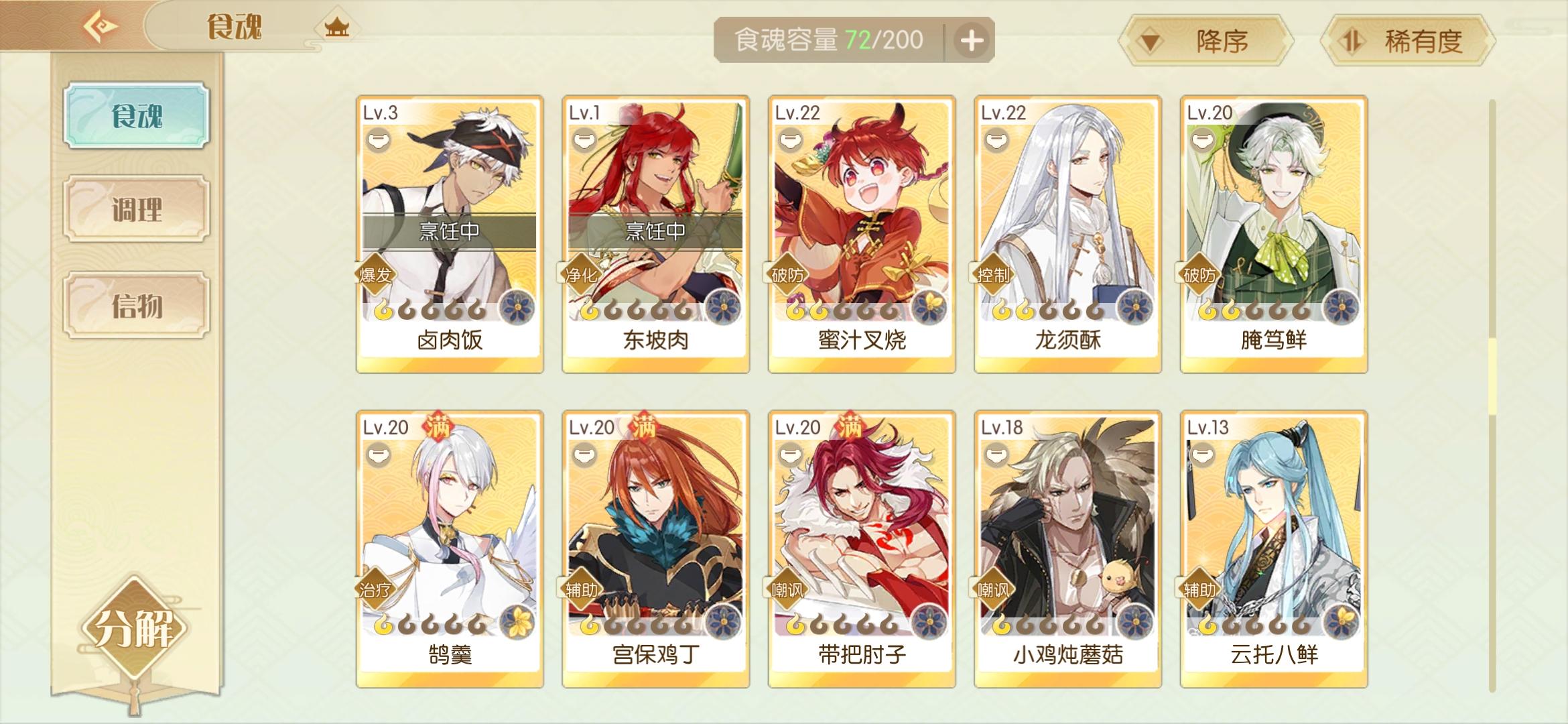Tap 破防 role tag on 蜜汁叉烧
This screenshot has width=1568, height=724.
(x=787, y=275)
